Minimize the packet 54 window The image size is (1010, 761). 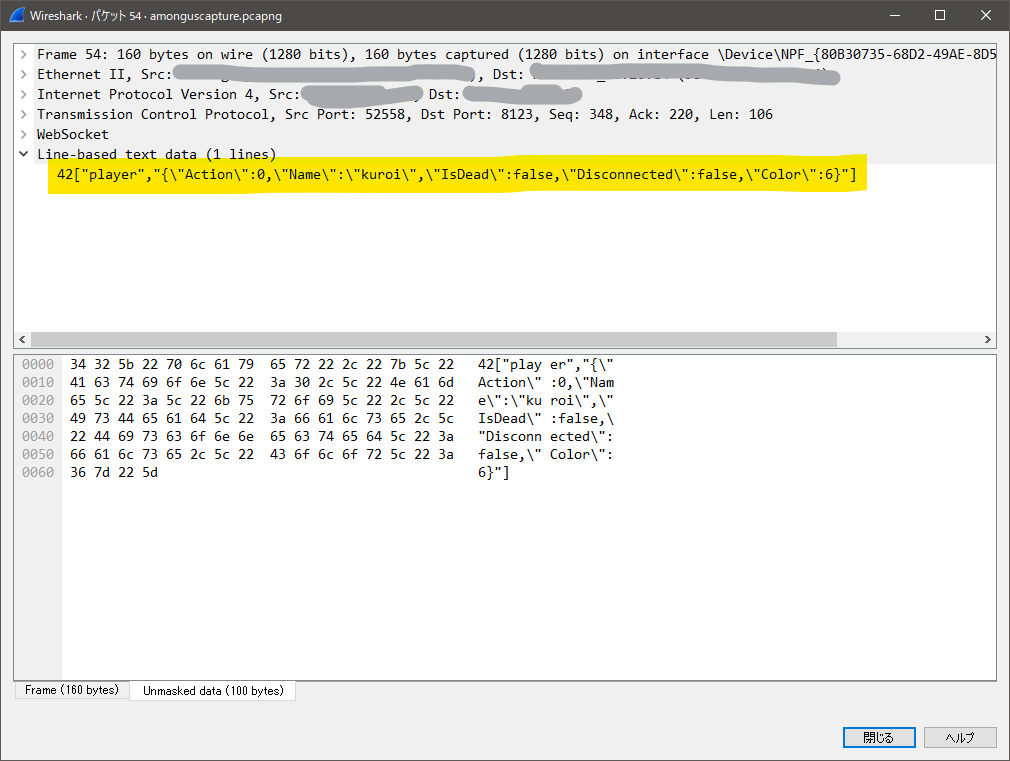pyautogui.click(x=894, y=15)
